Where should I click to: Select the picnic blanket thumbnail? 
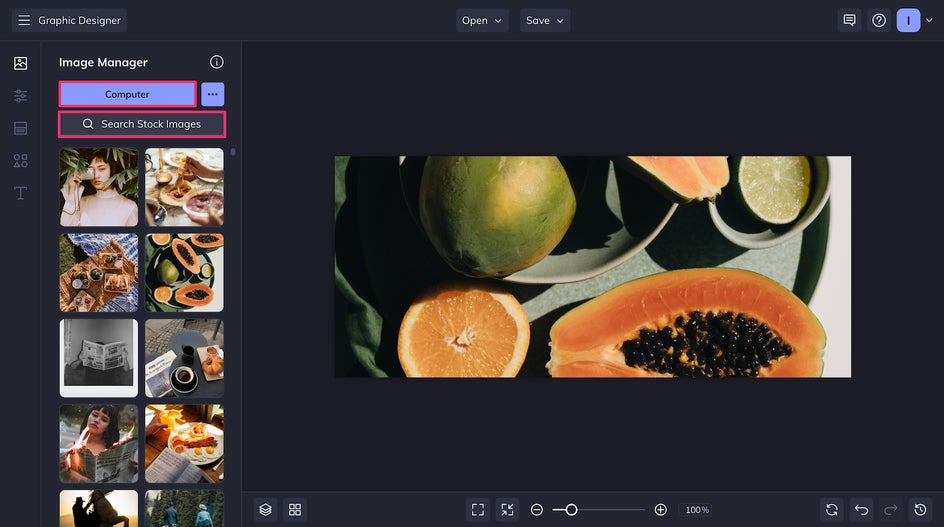pyautogui.click(x=99, y=273)
